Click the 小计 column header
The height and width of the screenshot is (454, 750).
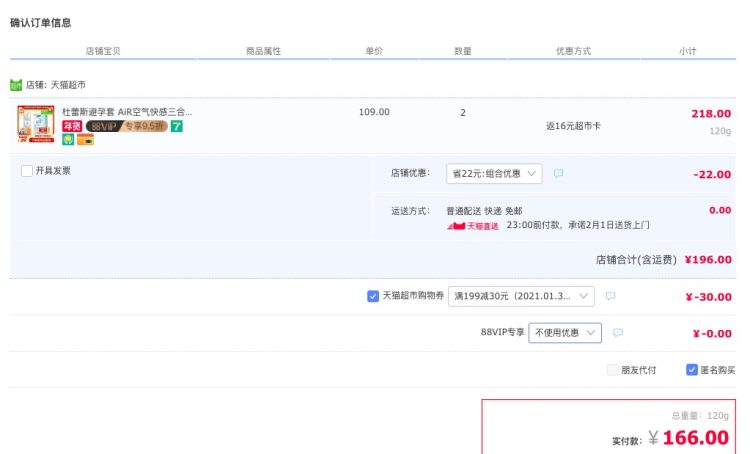point(687,51)
